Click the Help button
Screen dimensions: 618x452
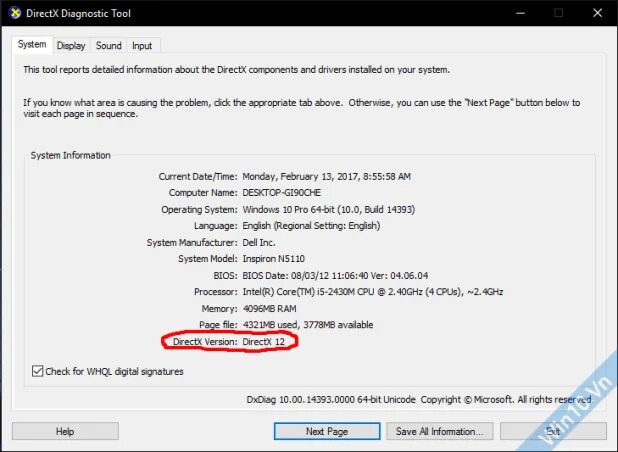[65, 431]
